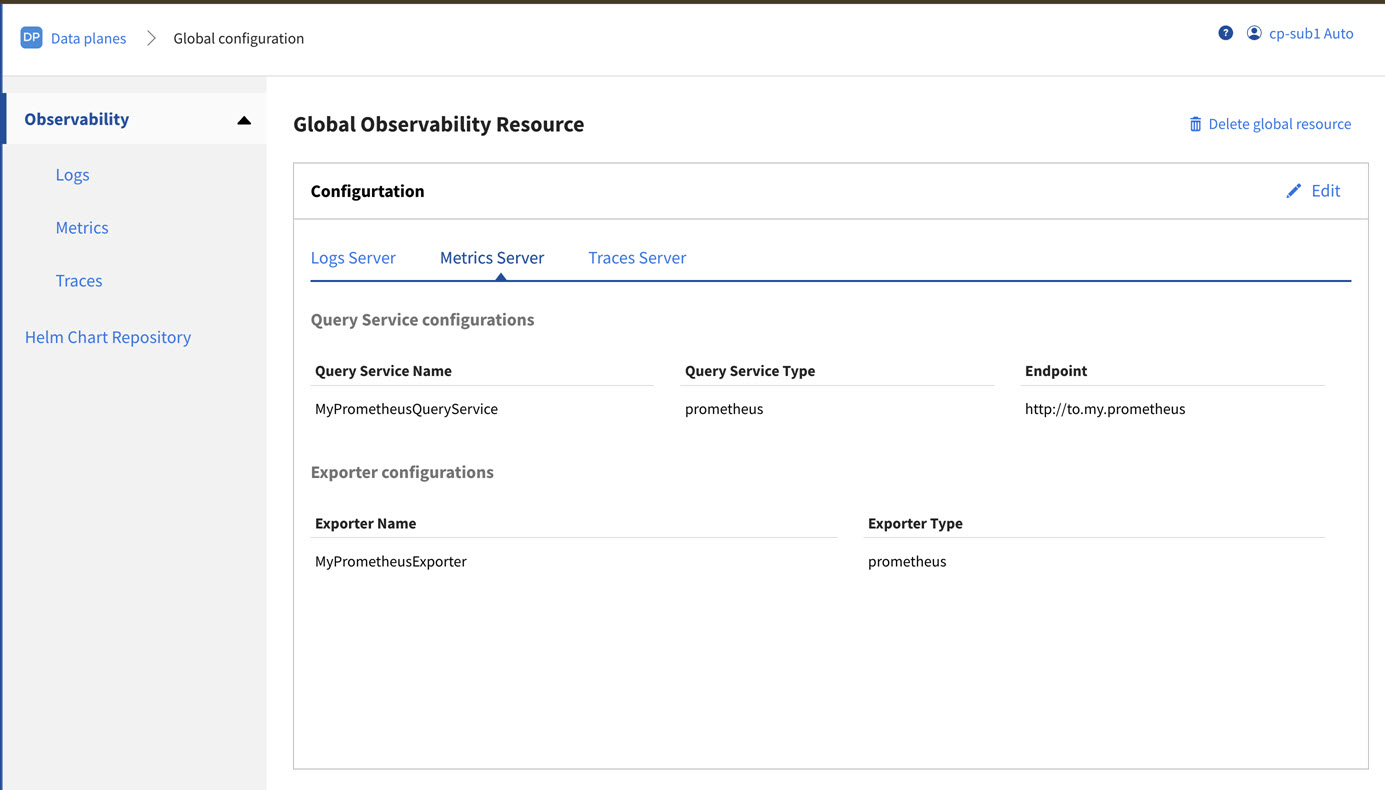This screenshot has width=1385, height=790.
Task: Click the trash can delete icon
Action: 1195,124
